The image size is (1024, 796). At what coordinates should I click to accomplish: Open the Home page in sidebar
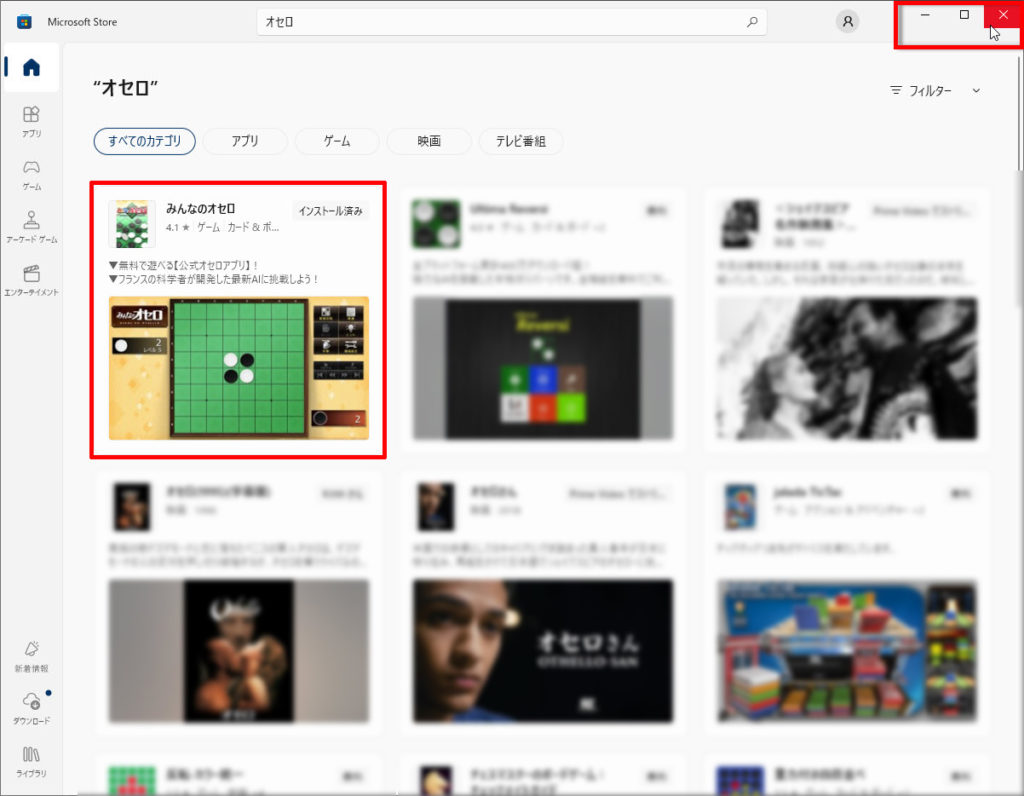tap(31, 68)
